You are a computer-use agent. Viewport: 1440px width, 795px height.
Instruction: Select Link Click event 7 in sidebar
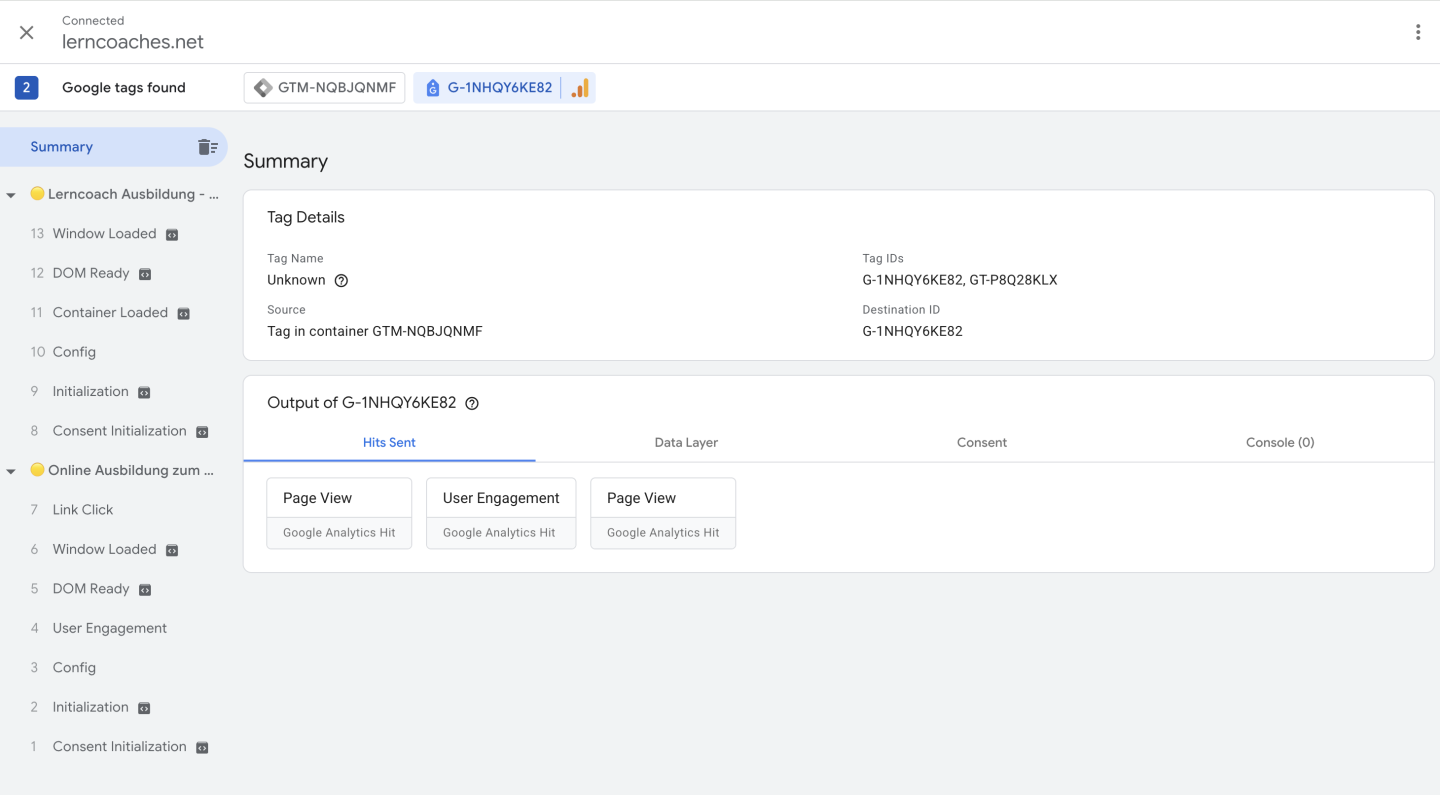tap(83, 510)
